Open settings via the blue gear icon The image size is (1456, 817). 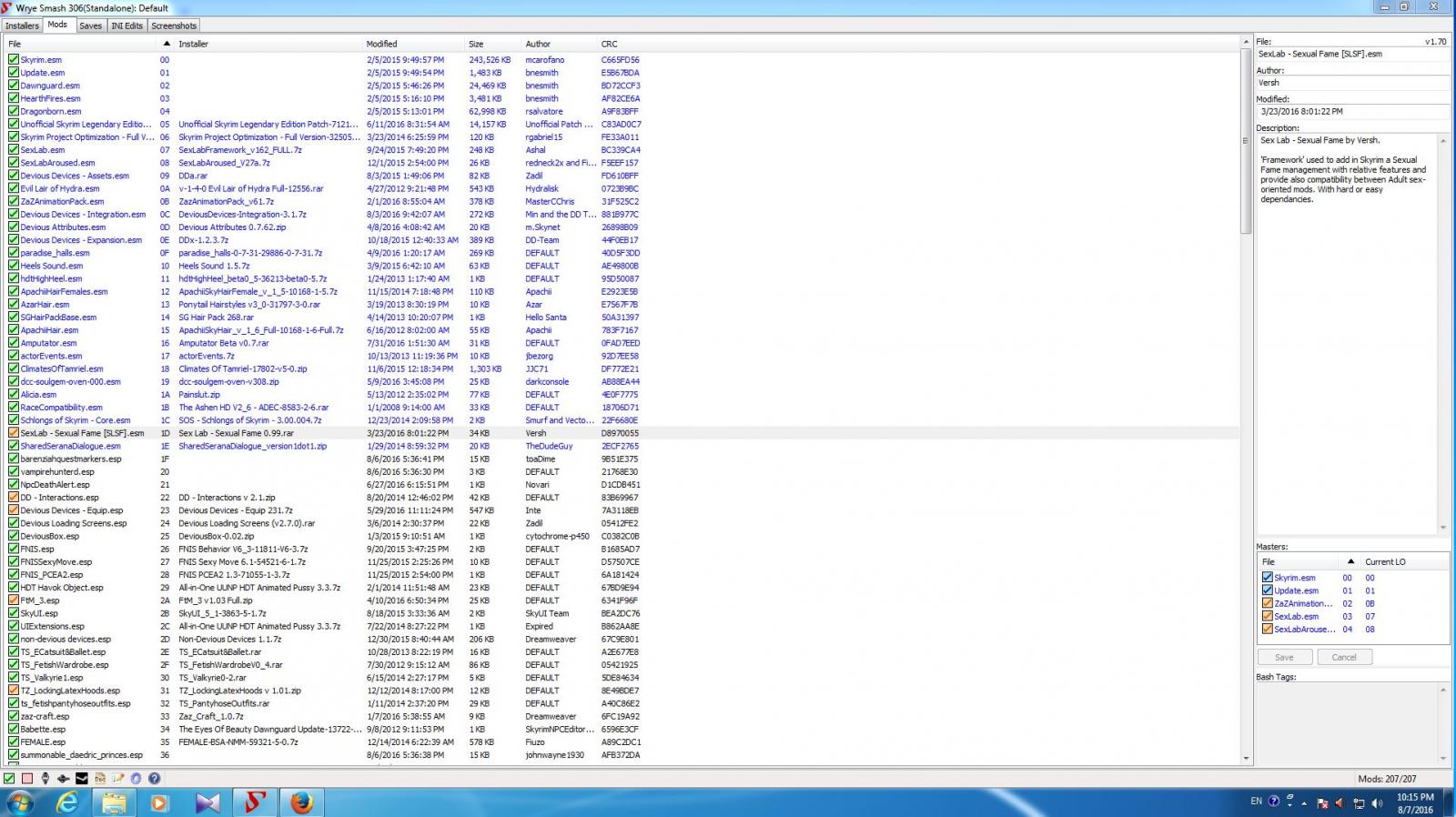pyautogui.click(x=136, y=779)
